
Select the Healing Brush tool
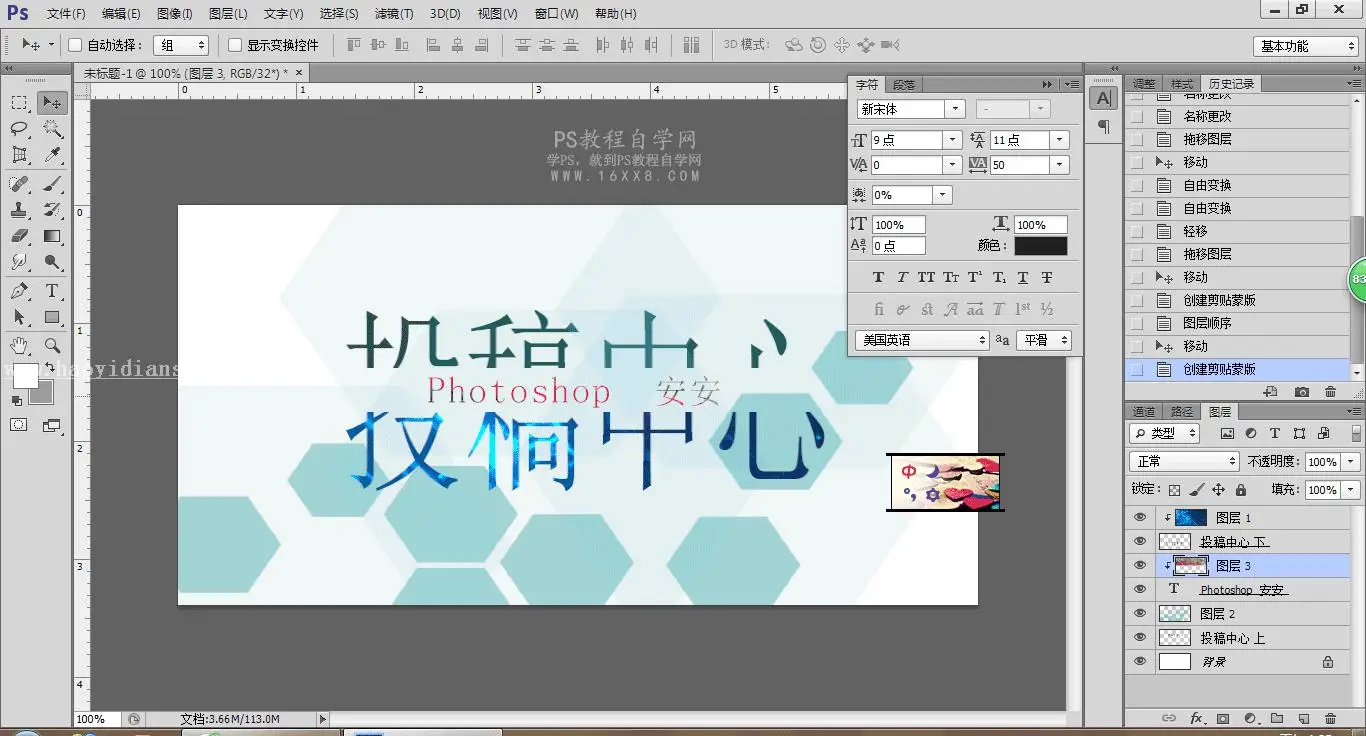coord(19,184)
